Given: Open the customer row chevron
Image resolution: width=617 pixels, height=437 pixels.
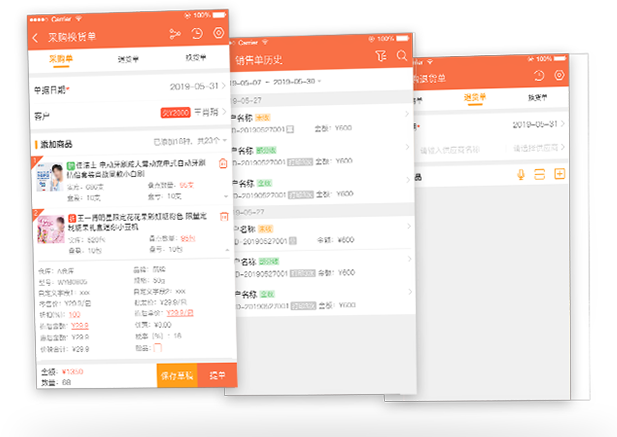Looking at the screenshot, I should coord(226,112).
